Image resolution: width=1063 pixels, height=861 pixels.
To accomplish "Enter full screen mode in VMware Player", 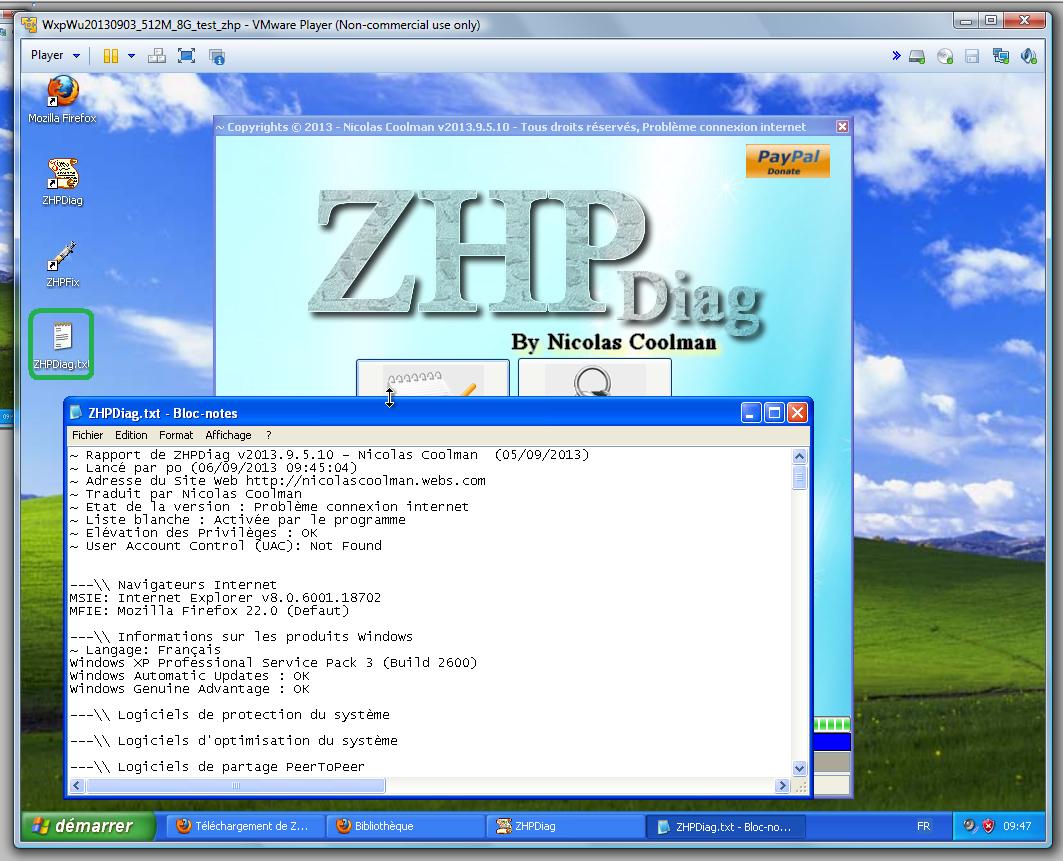I will click(x=186, y=56).
